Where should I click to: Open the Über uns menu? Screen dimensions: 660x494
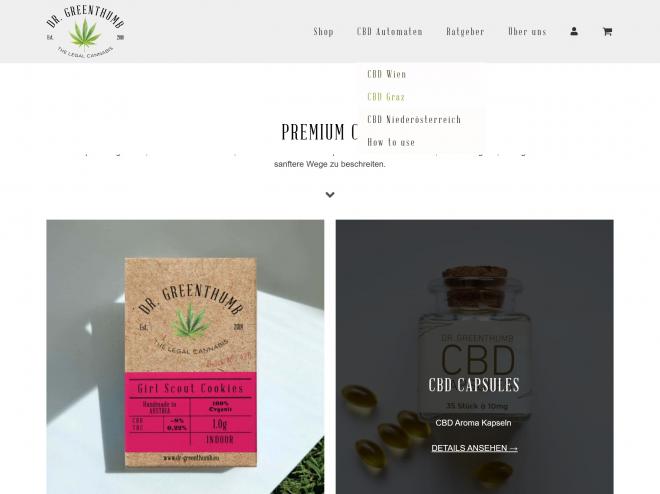pos(527,32)
